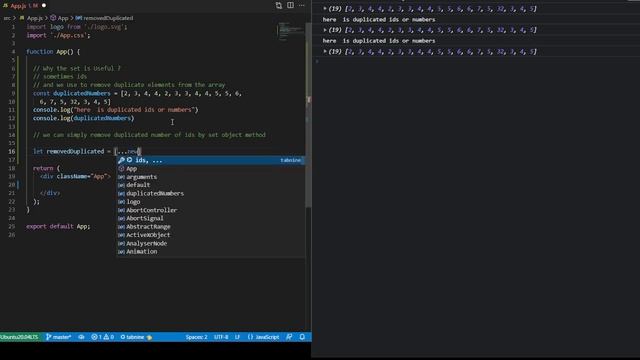
Task: Expand the third (19) array in the console
Action: [x=325, y=51]
